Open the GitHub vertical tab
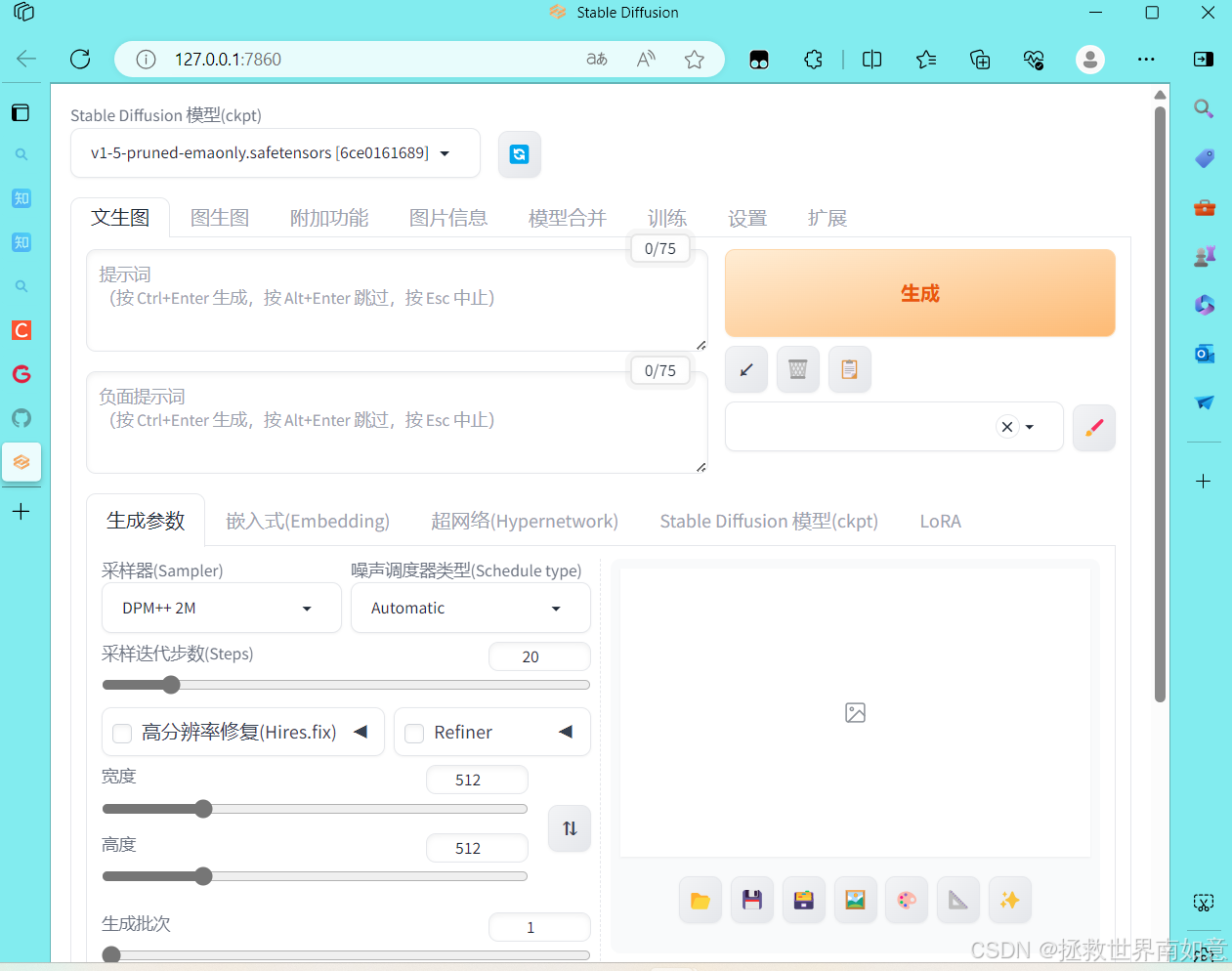This screenshot has width=1232, height=971. [x=21, y=418]
